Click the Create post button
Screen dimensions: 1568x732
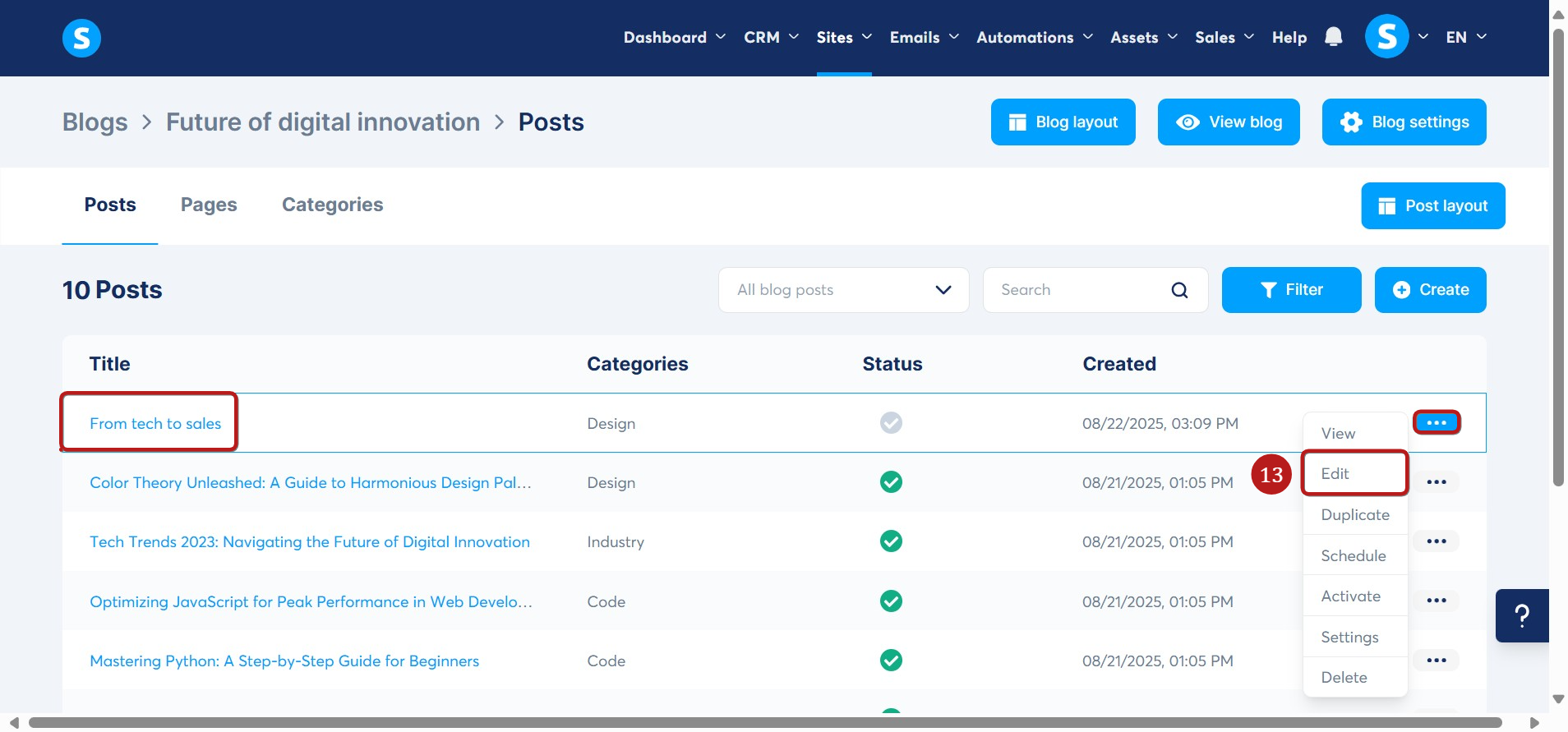[1430, 290]
